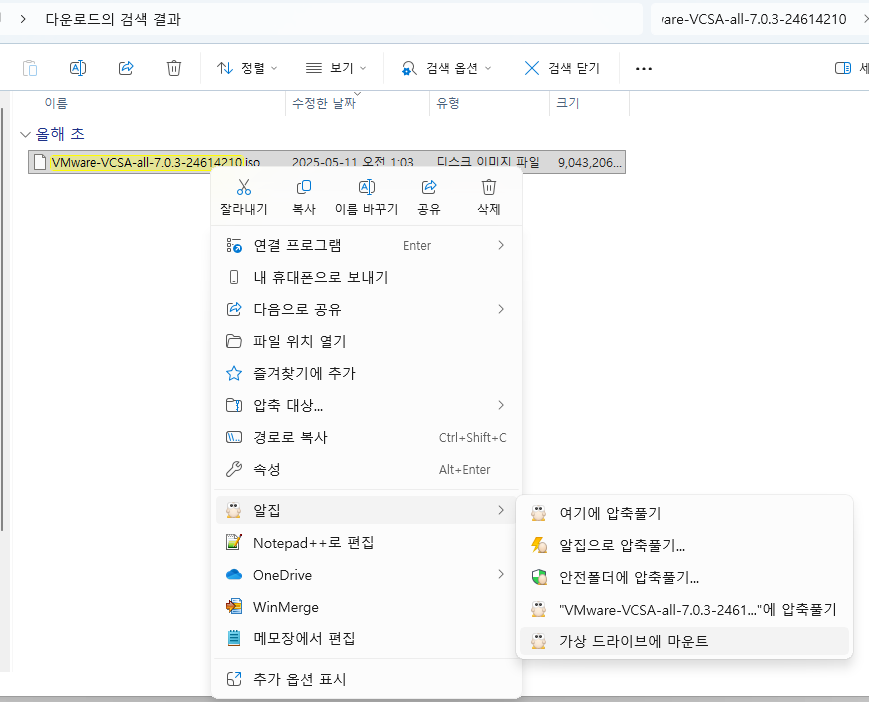This screenshot has height=702, width=869.
Task: Open the 검색 옵션 dropdown
Action: pyautogui.click(x=447, y=68)
